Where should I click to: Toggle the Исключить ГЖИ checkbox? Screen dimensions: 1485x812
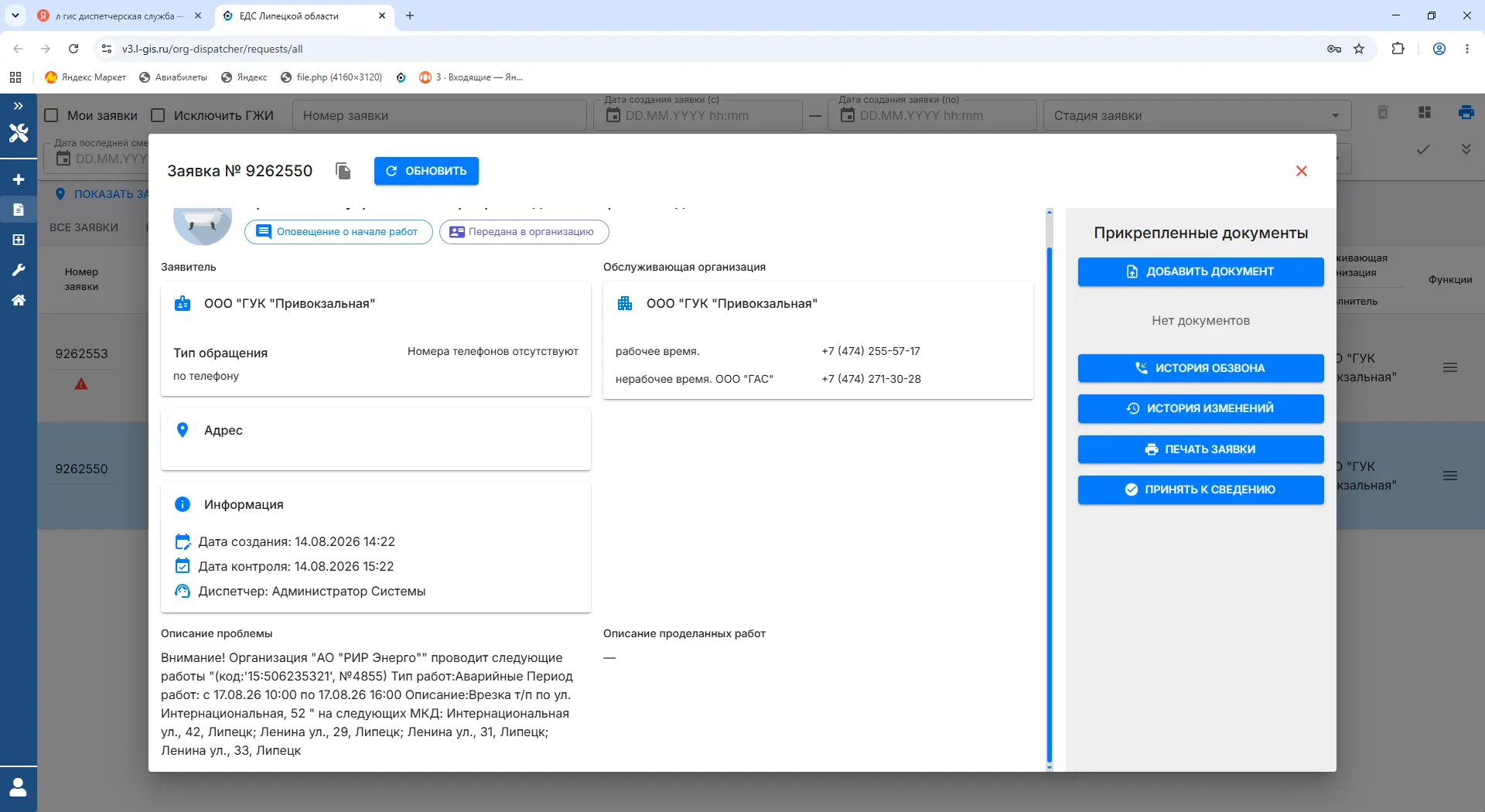[158, 115]
